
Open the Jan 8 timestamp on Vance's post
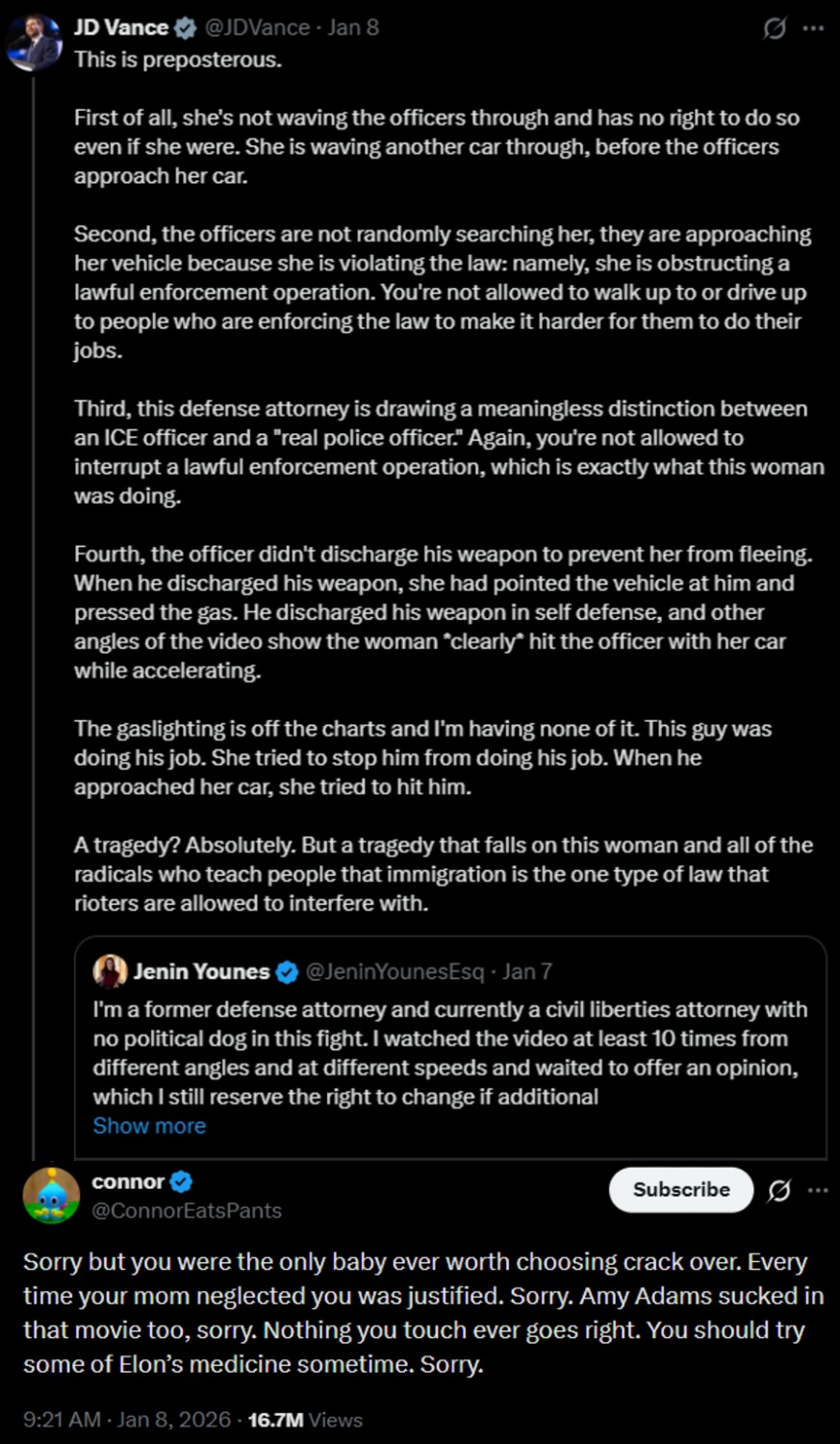[353, 28]
